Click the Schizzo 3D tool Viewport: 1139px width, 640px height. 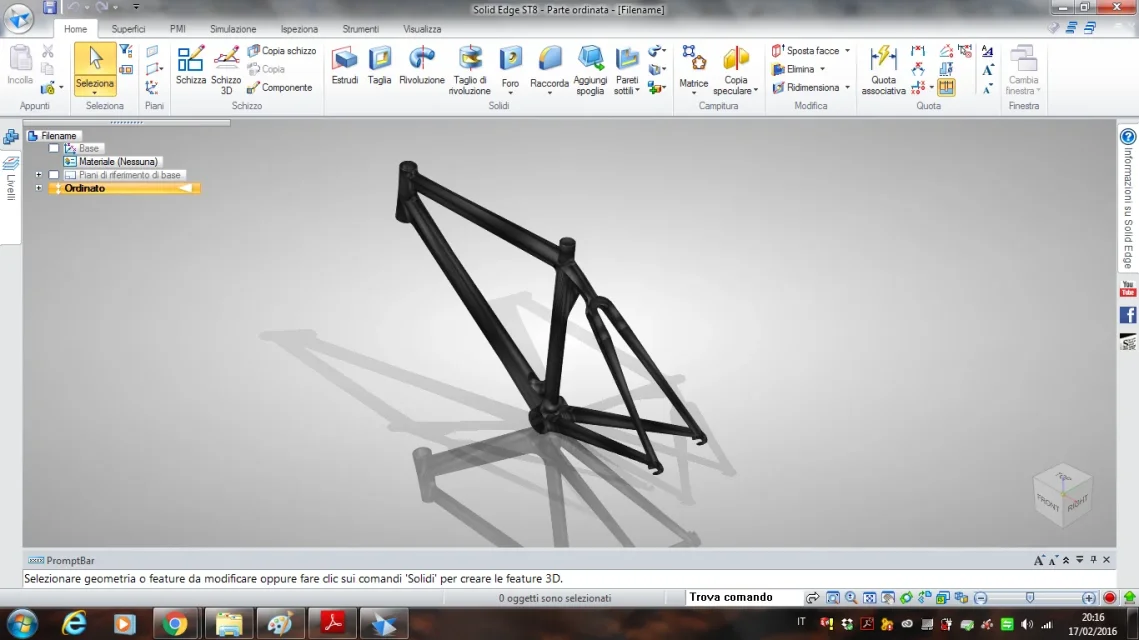(226, 70)
